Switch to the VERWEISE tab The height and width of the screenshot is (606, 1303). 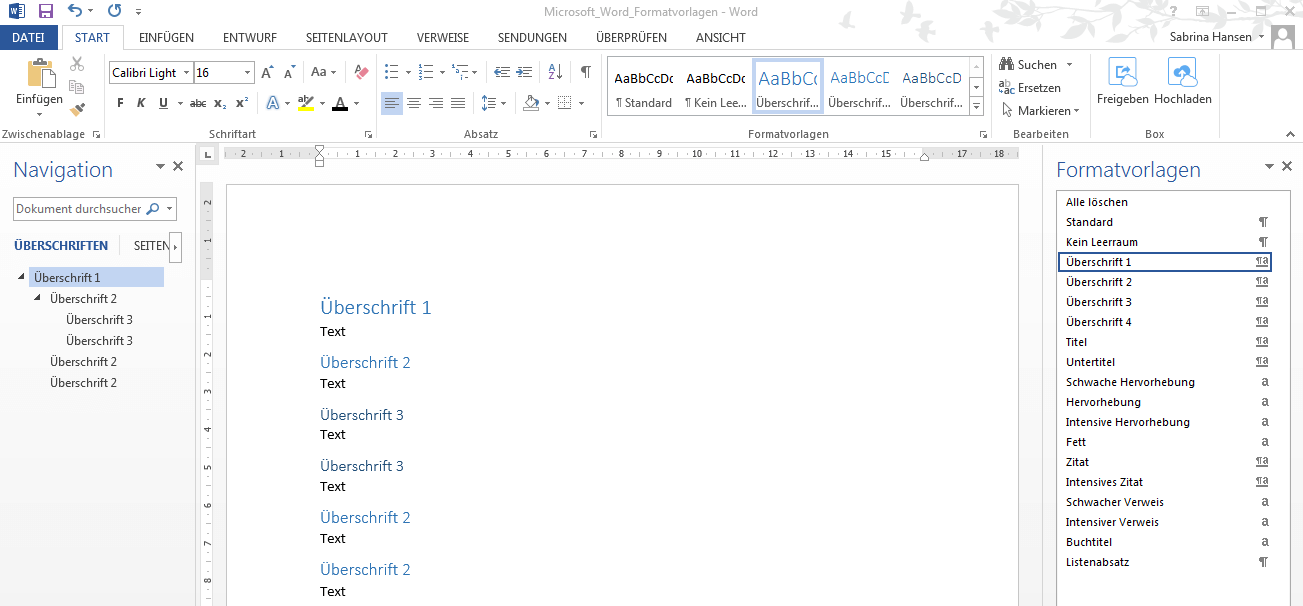click(442, 37)
